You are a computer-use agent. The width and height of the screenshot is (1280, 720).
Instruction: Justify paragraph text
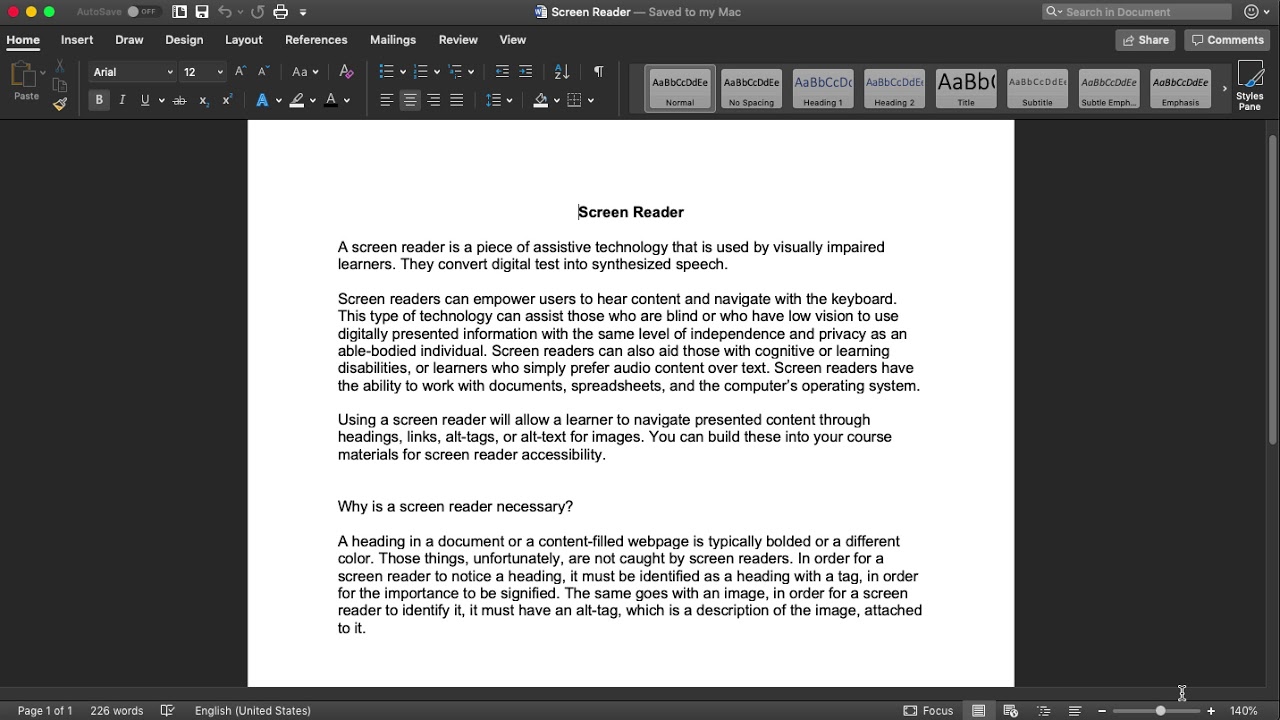coord(457,100)
